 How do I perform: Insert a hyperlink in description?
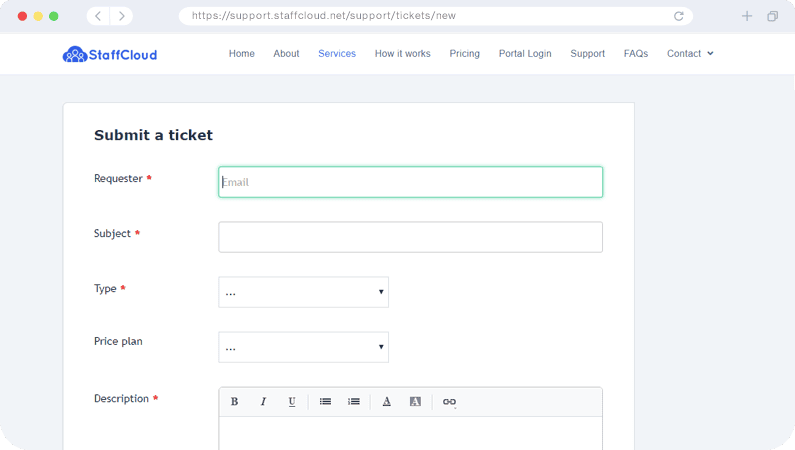449,401
